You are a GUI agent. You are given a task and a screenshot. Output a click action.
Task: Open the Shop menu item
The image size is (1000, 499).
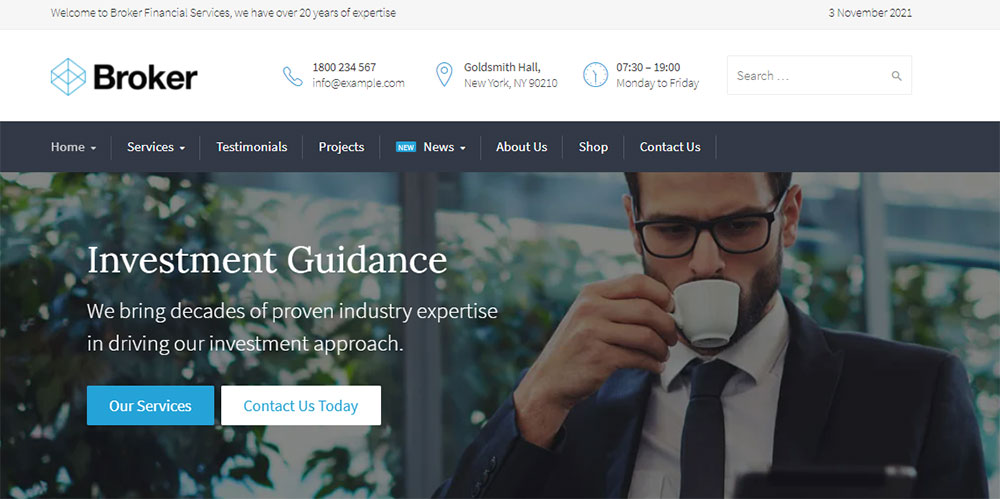(x=593, y=147)
